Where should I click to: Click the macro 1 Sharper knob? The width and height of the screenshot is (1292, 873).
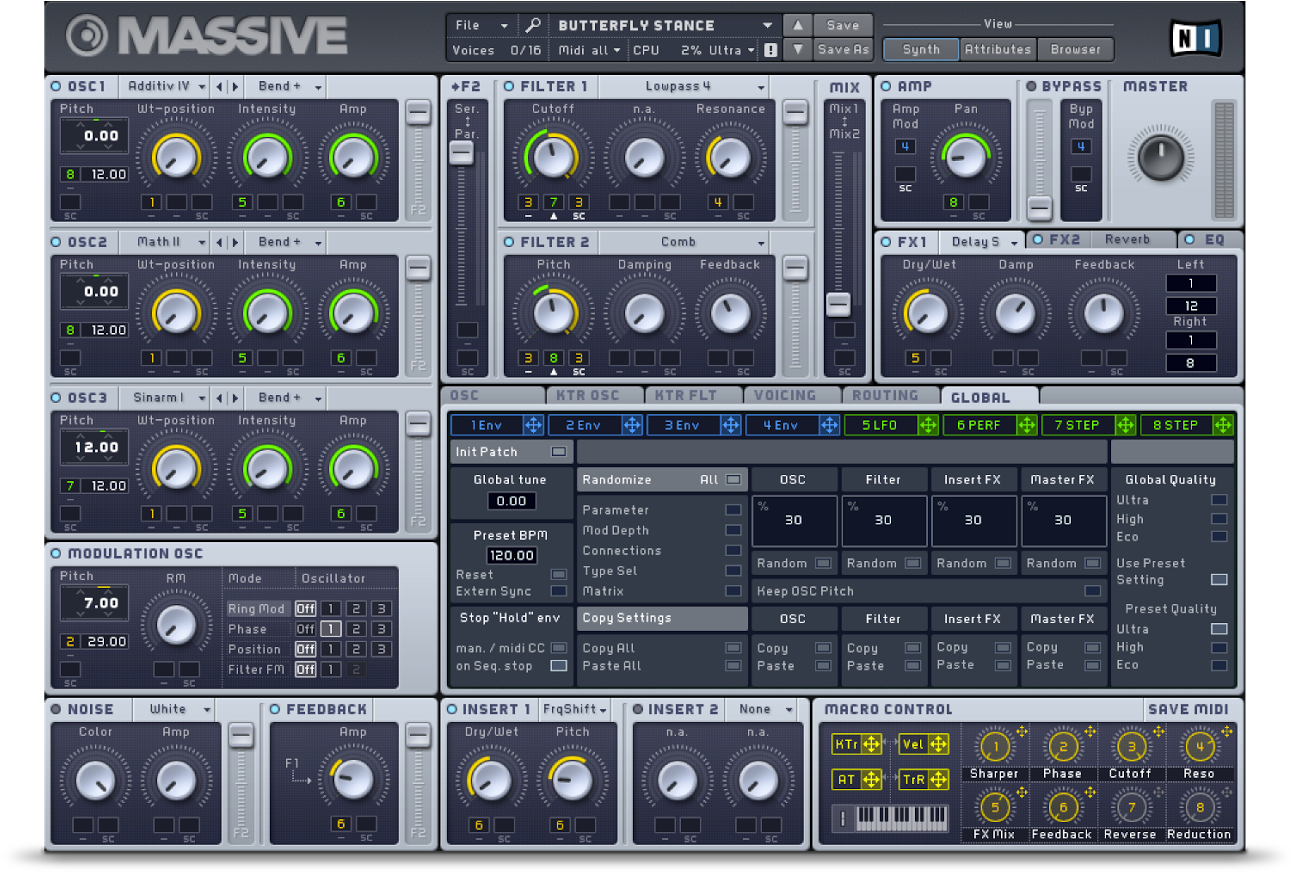pos(994,747)
